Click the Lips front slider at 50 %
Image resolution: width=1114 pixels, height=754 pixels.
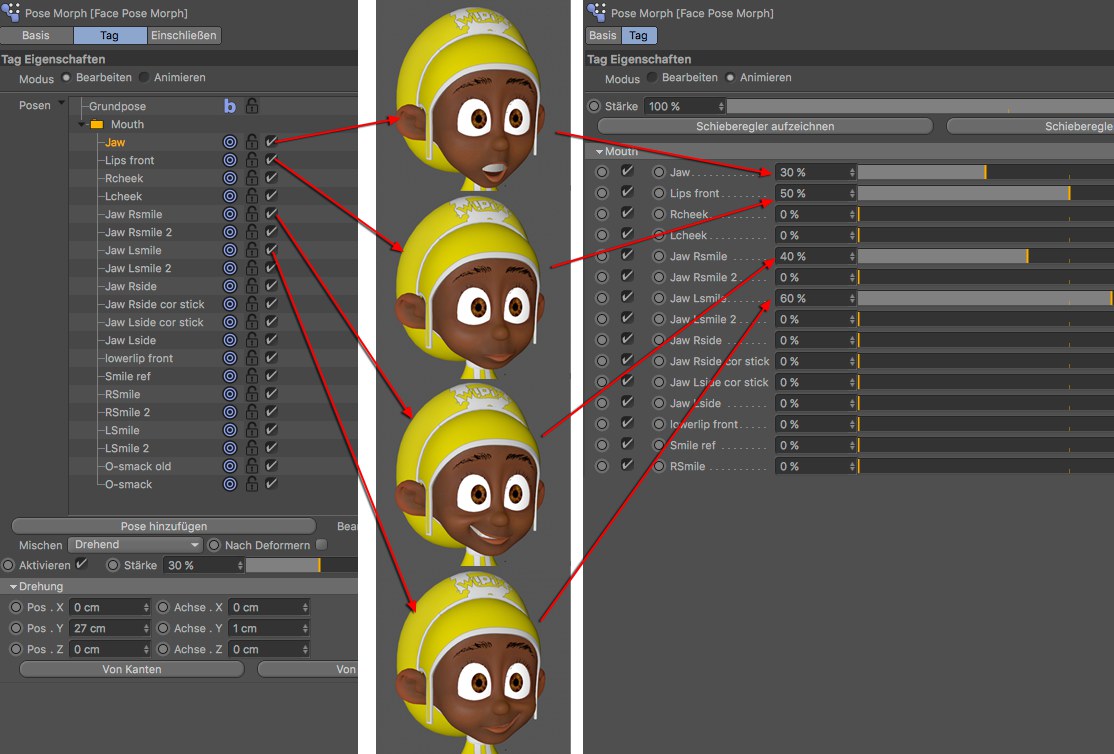(963, 193)
